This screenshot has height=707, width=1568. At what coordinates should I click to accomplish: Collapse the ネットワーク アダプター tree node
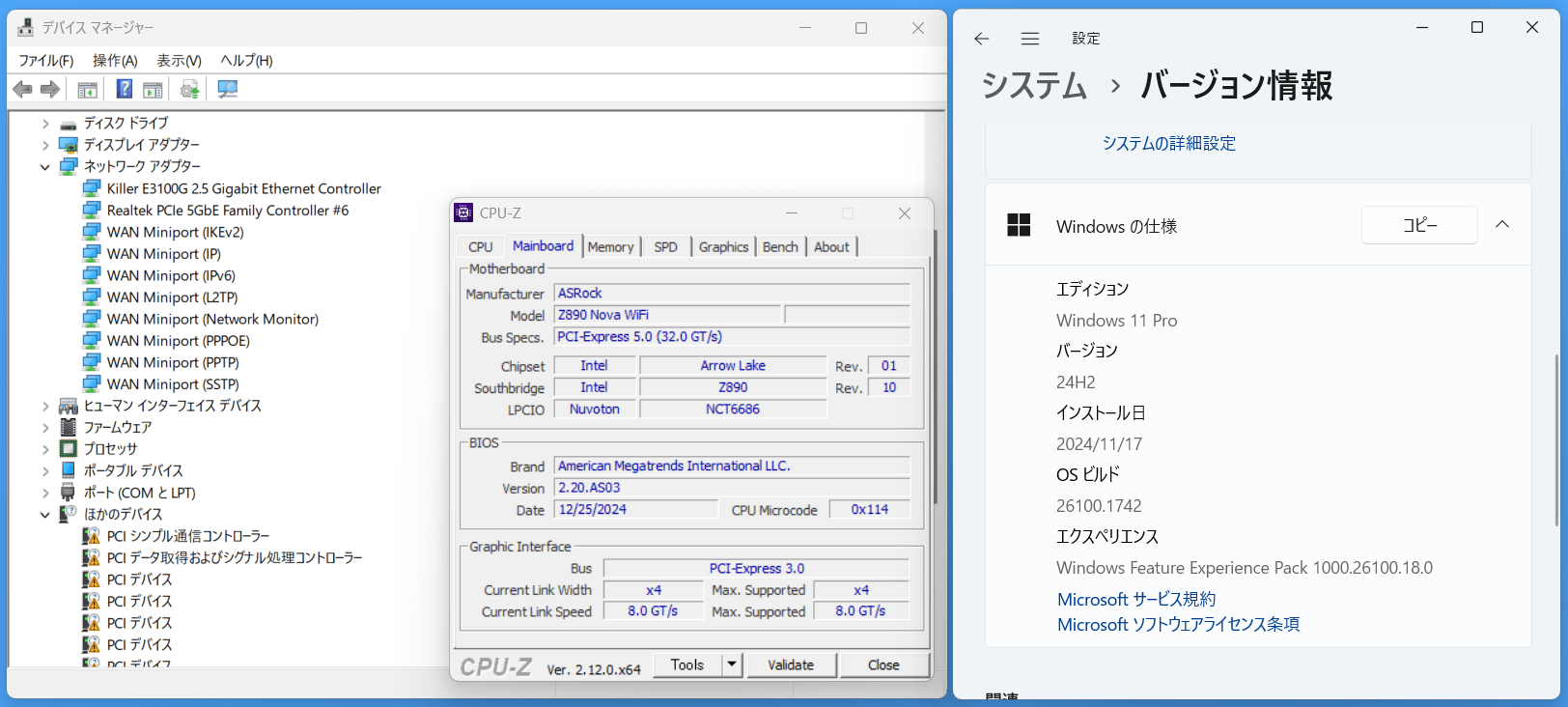pyautogui.click(x=44, y=167)
